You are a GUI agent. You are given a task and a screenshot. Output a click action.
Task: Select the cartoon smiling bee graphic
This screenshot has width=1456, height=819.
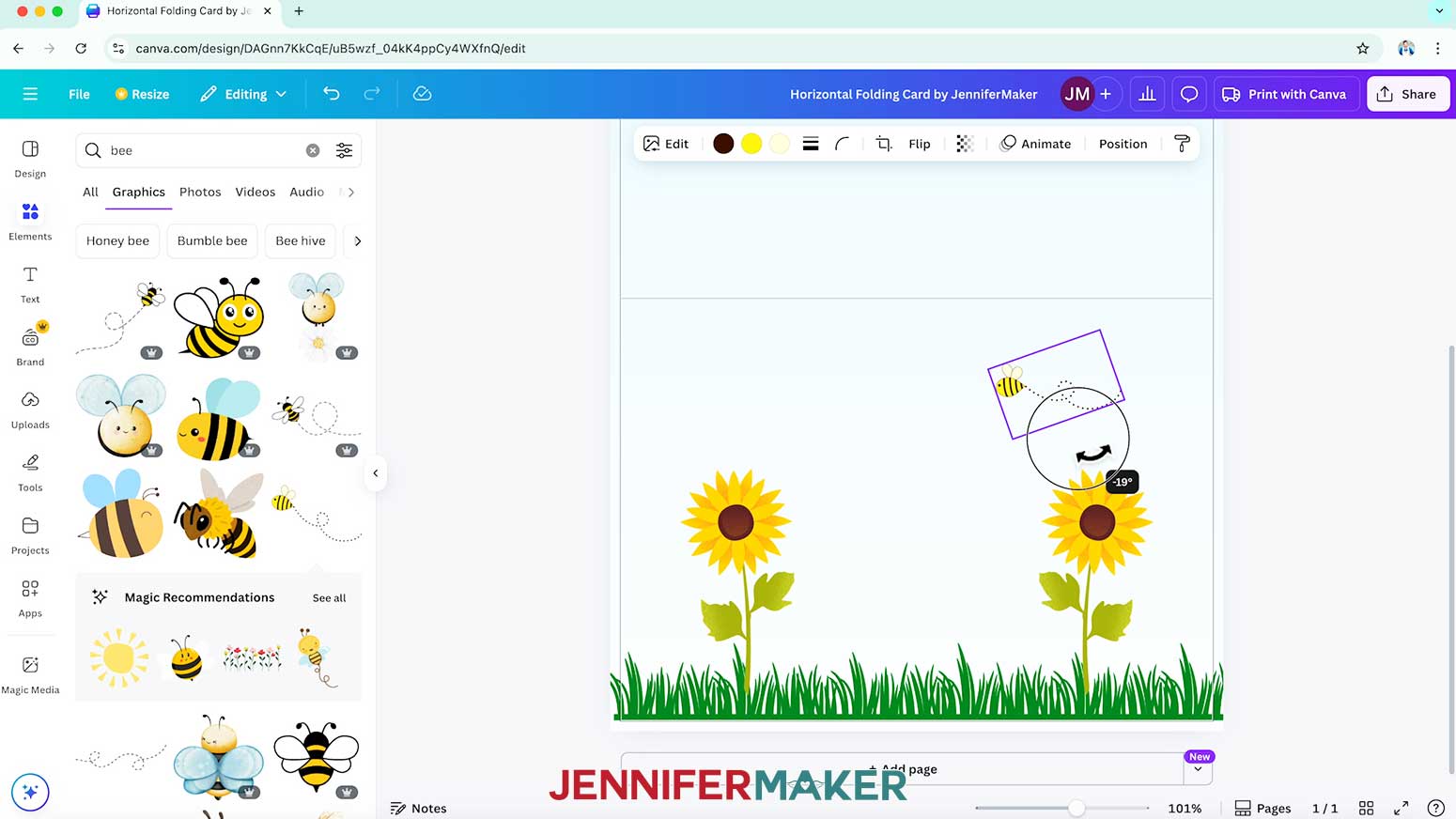click(218, 317)
